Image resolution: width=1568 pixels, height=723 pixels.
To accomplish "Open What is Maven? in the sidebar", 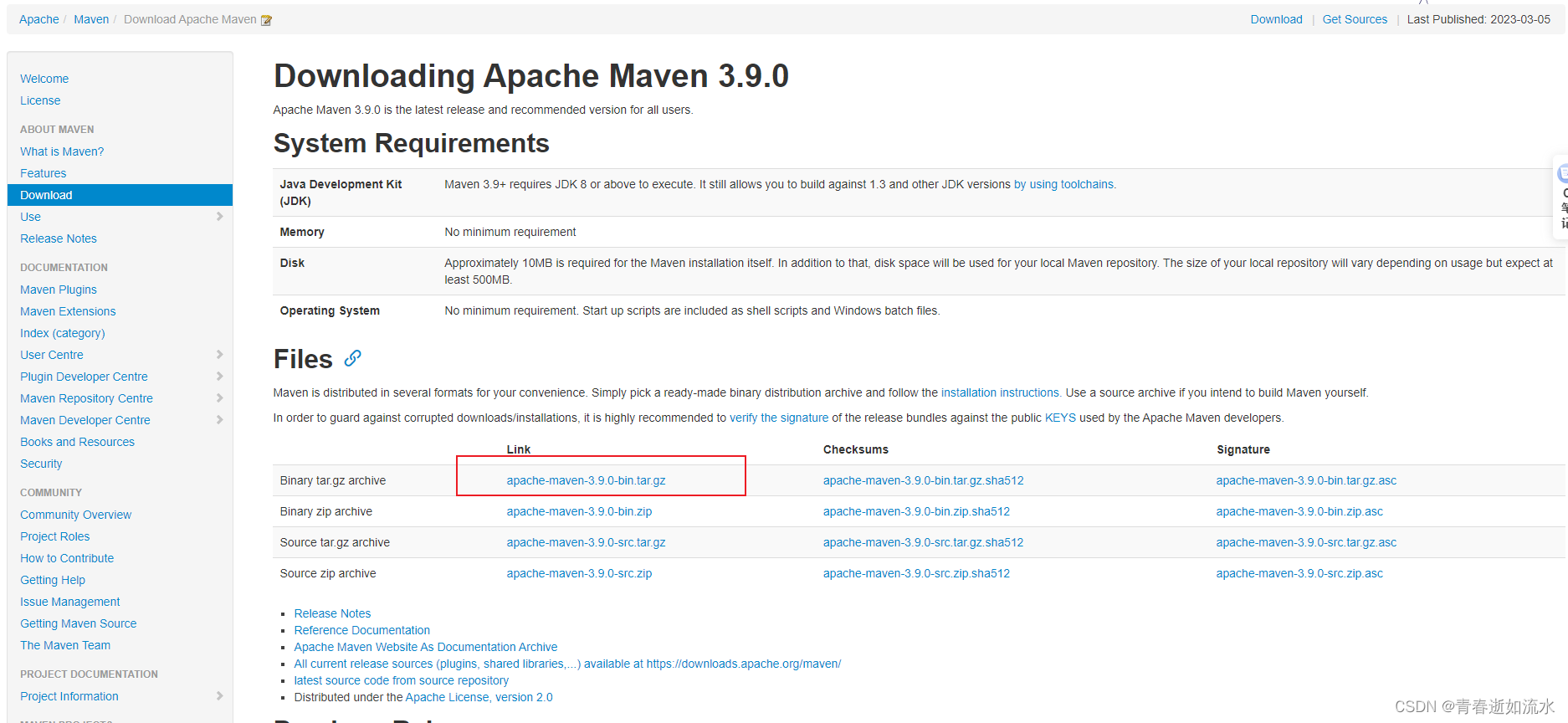I will click(x=62, y=151).
